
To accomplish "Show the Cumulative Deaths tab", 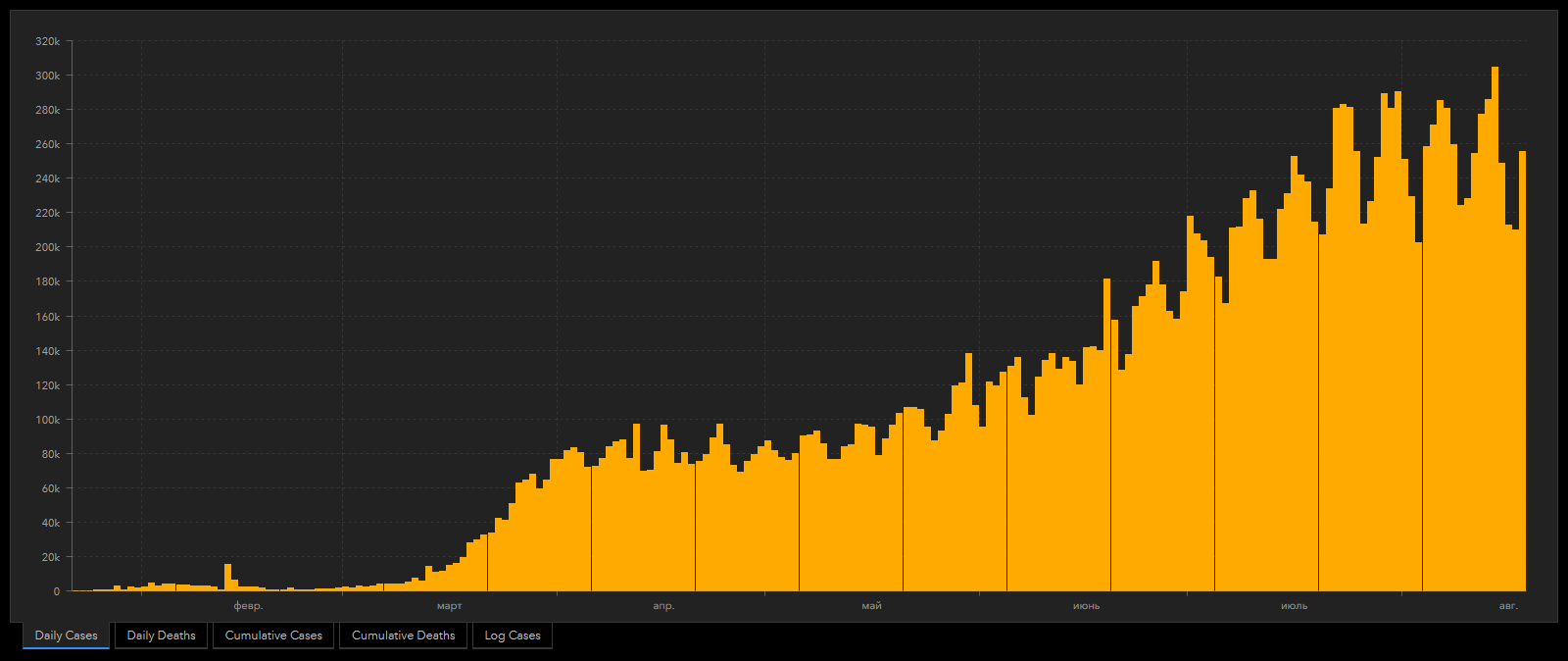I will pyautogui.click(x=404, y=636).
